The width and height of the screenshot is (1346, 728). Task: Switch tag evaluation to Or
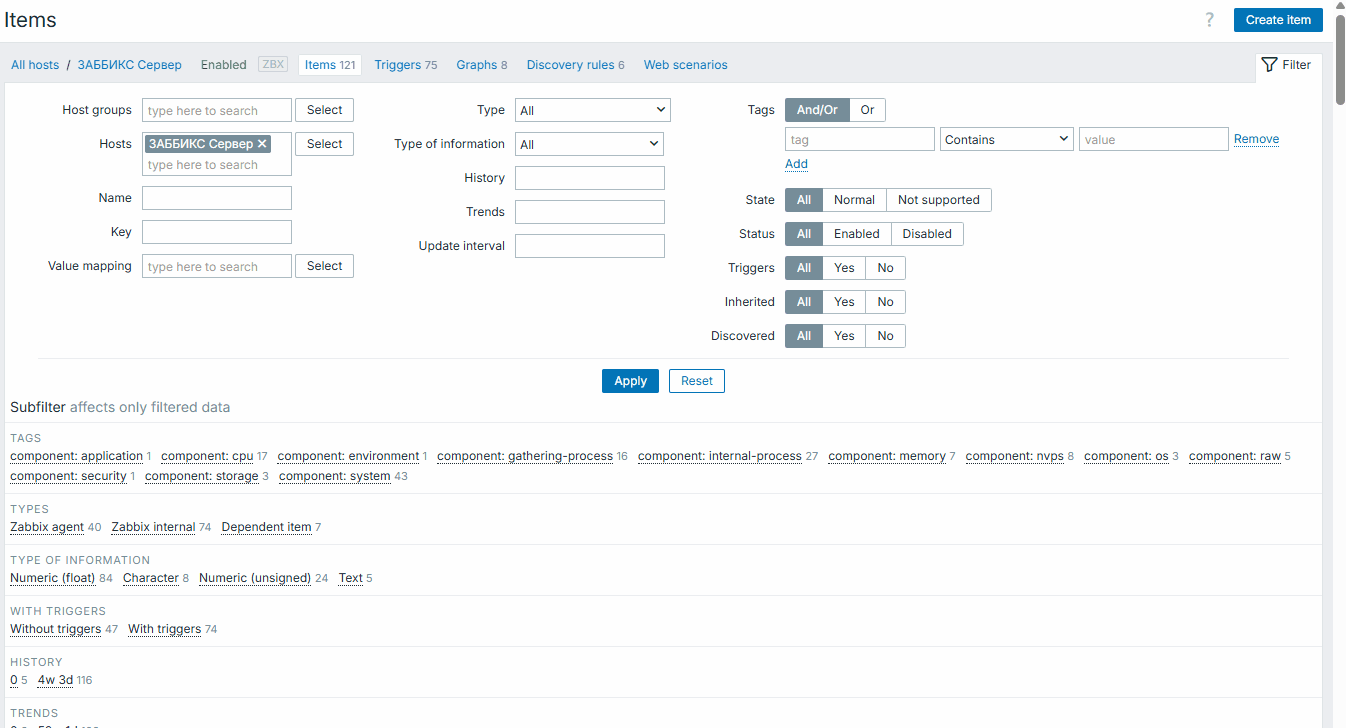click(x=867, y=110)
